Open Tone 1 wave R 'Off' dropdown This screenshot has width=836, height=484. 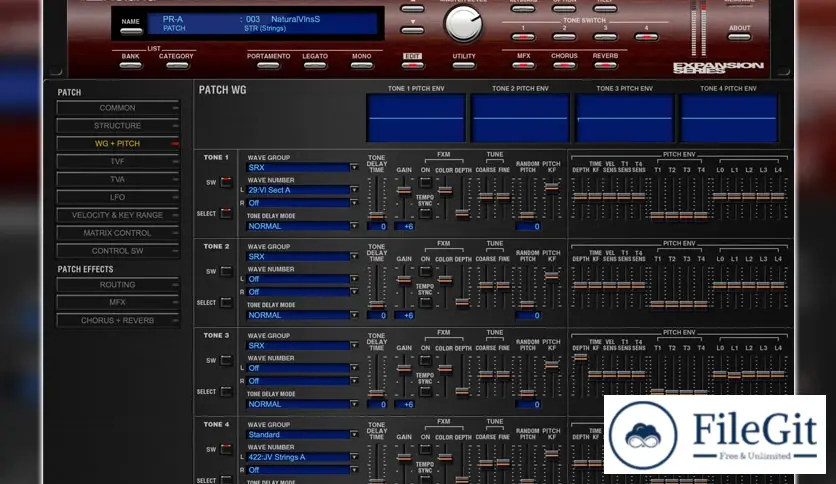coord(302,203)
